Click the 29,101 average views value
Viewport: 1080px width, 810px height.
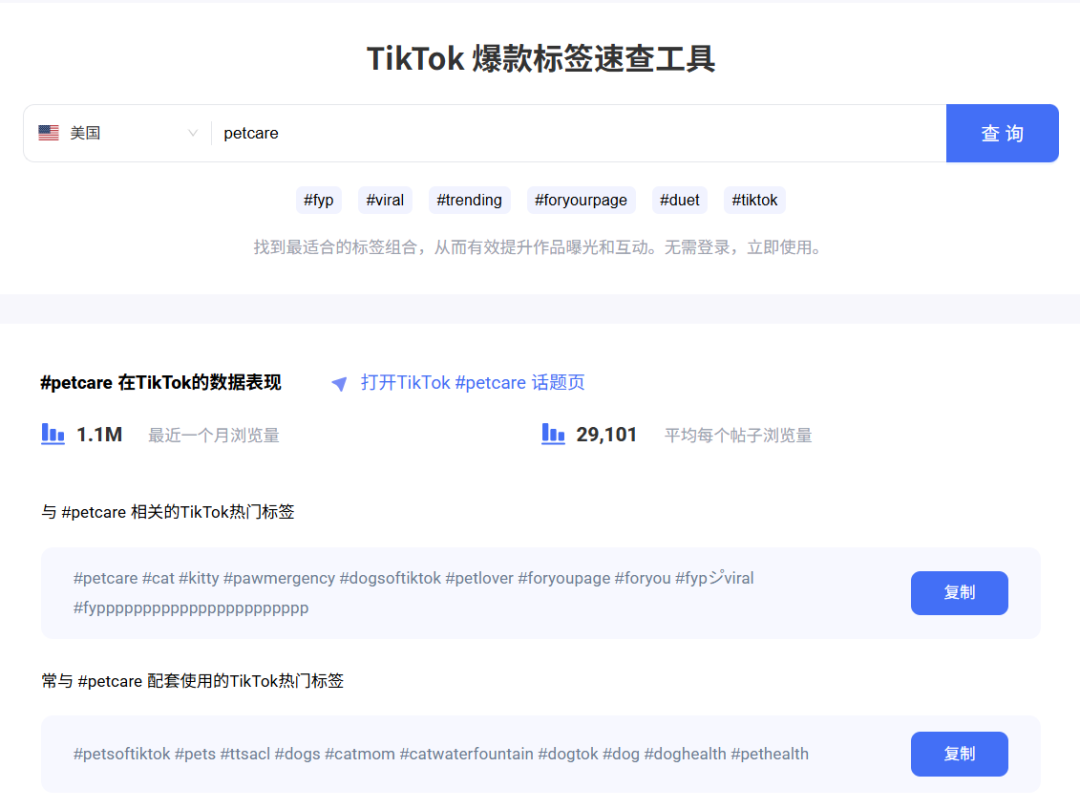click(606, 435)
